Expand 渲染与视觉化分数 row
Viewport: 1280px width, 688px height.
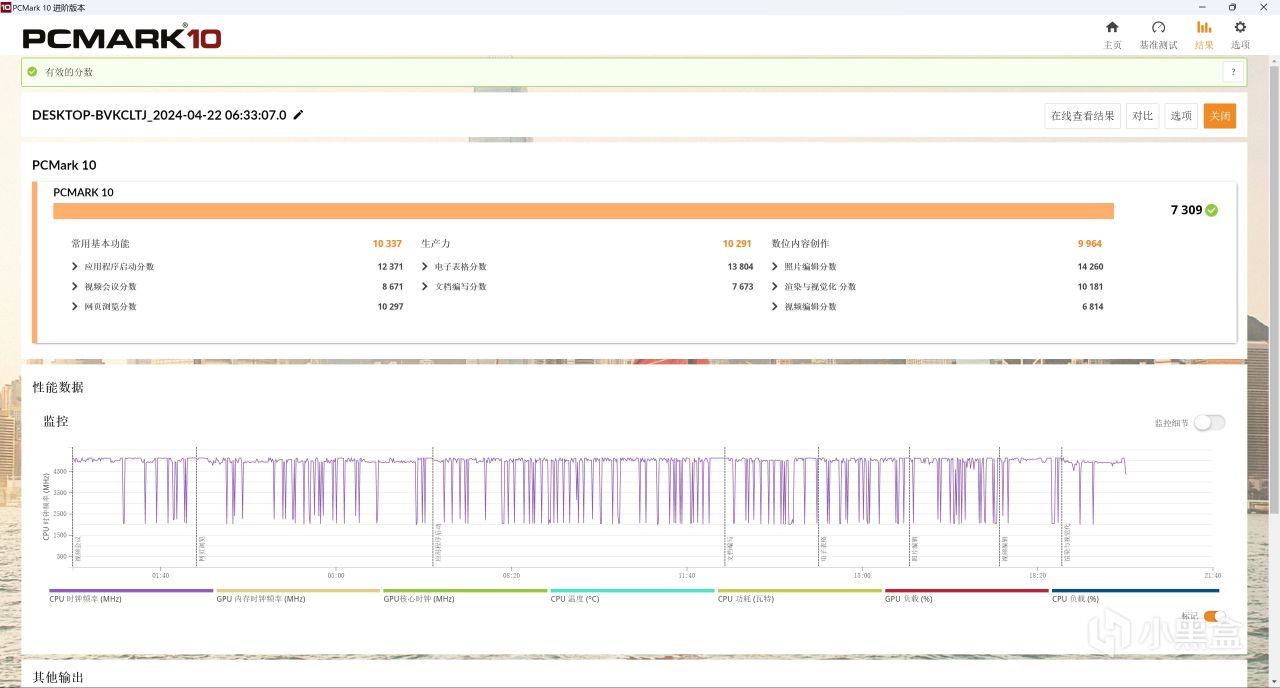775,287
